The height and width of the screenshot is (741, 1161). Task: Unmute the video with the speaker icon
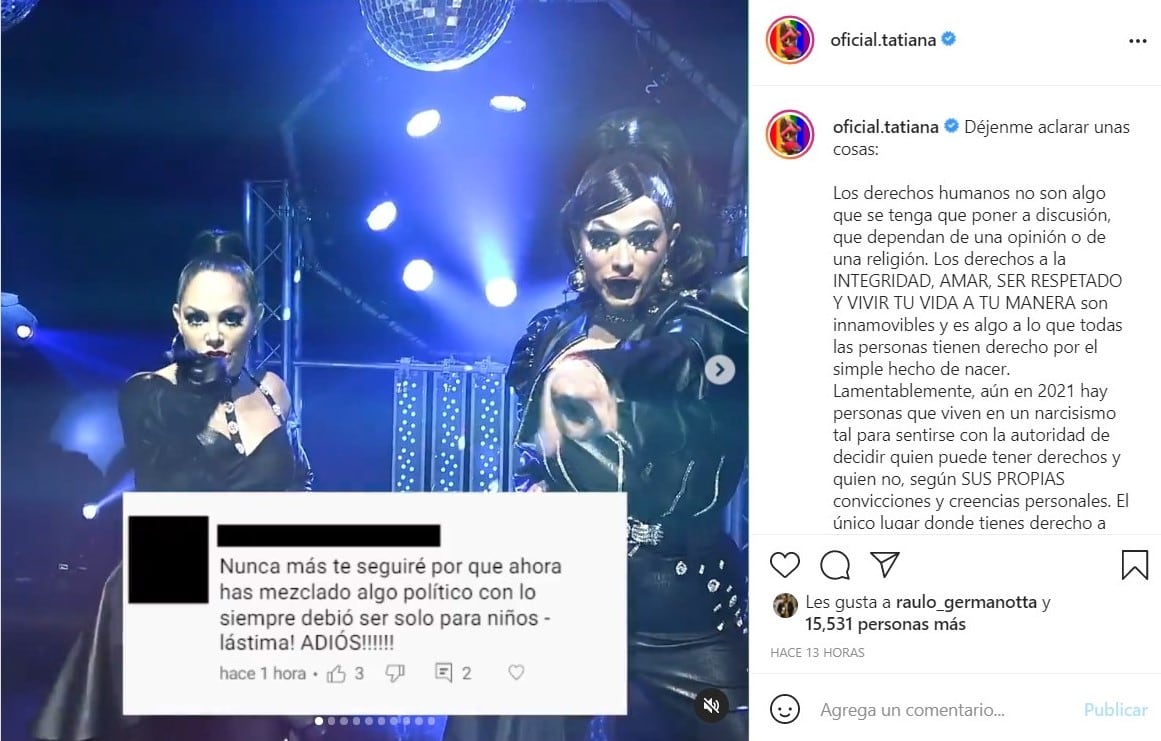click(711, 705)
